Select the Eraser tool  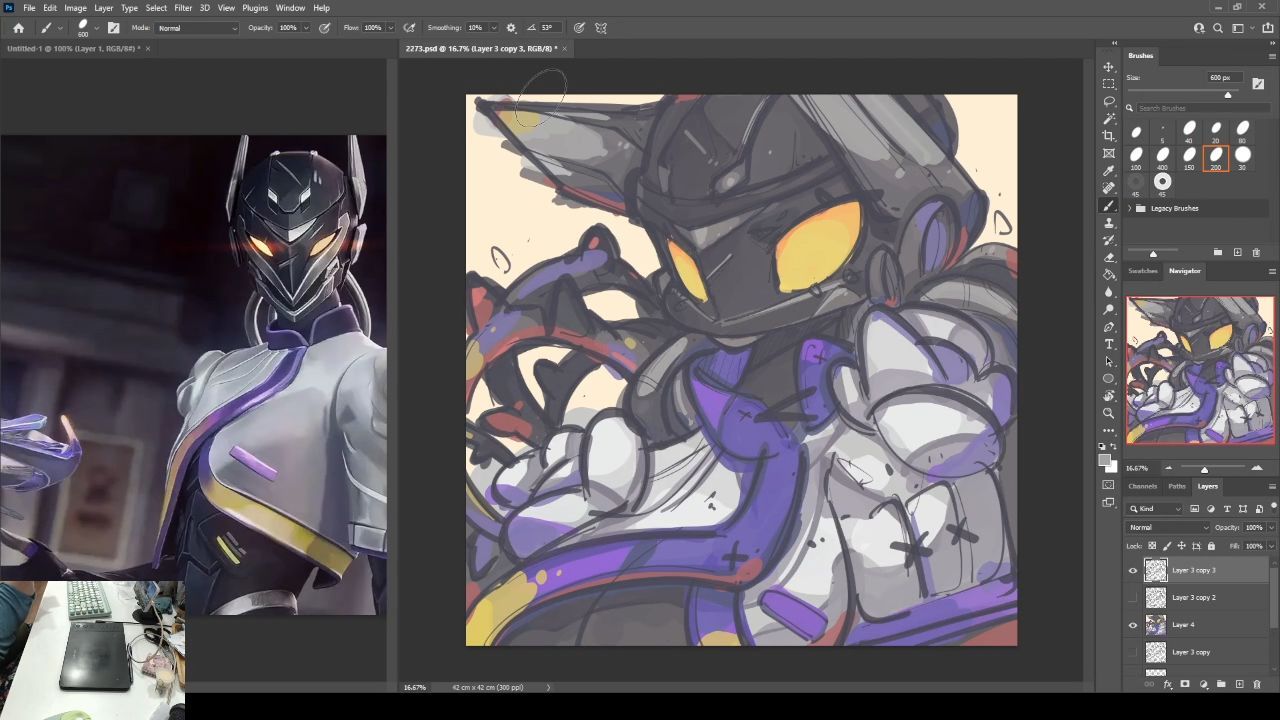click(1109, 257)
